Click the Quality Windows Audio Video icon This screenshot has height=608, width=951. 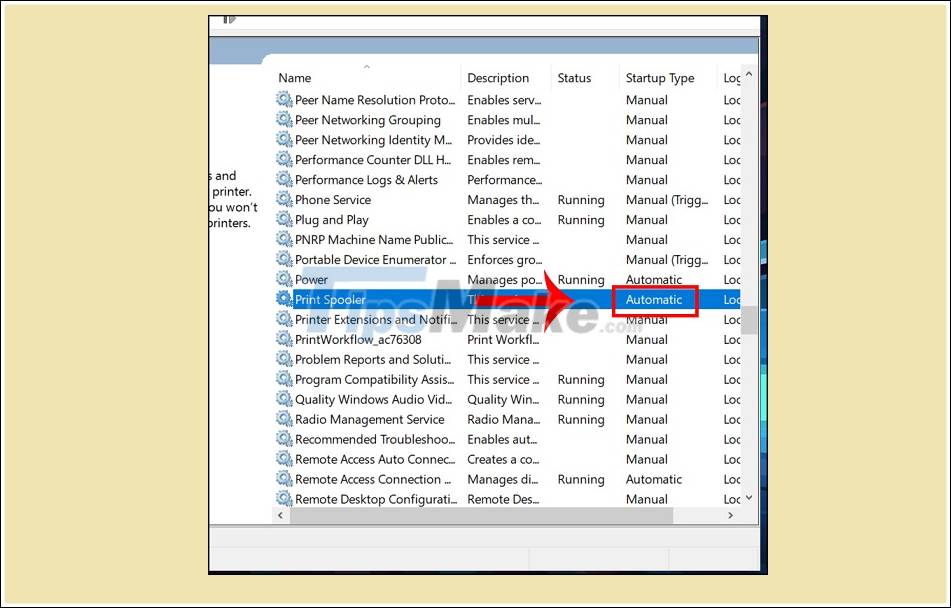[283, 399]
